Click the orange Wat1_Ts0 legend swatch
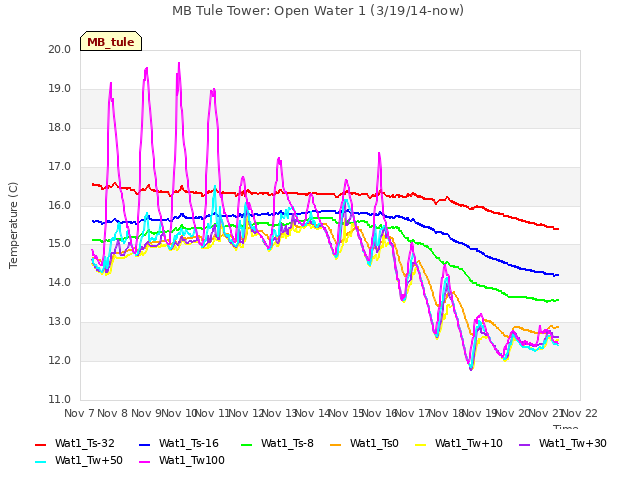This screenshot has width=640, height=480. coord(336,444)
